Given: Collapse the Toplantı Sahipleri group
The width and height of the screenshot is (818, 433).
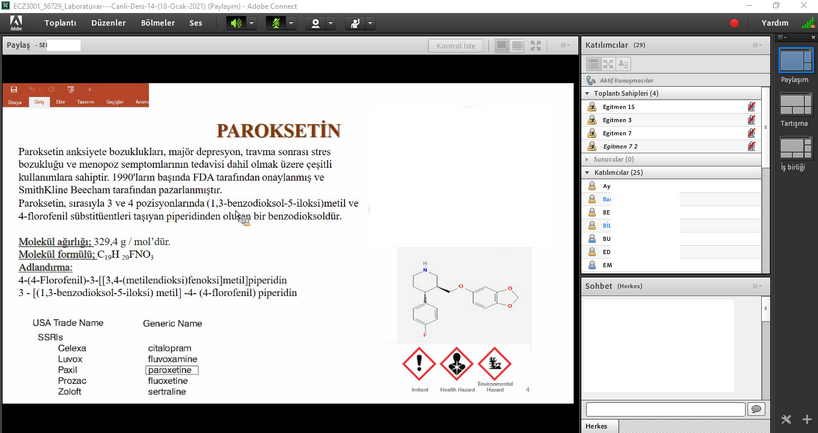Looking at the screenshot, I should [x=588, y=93].
